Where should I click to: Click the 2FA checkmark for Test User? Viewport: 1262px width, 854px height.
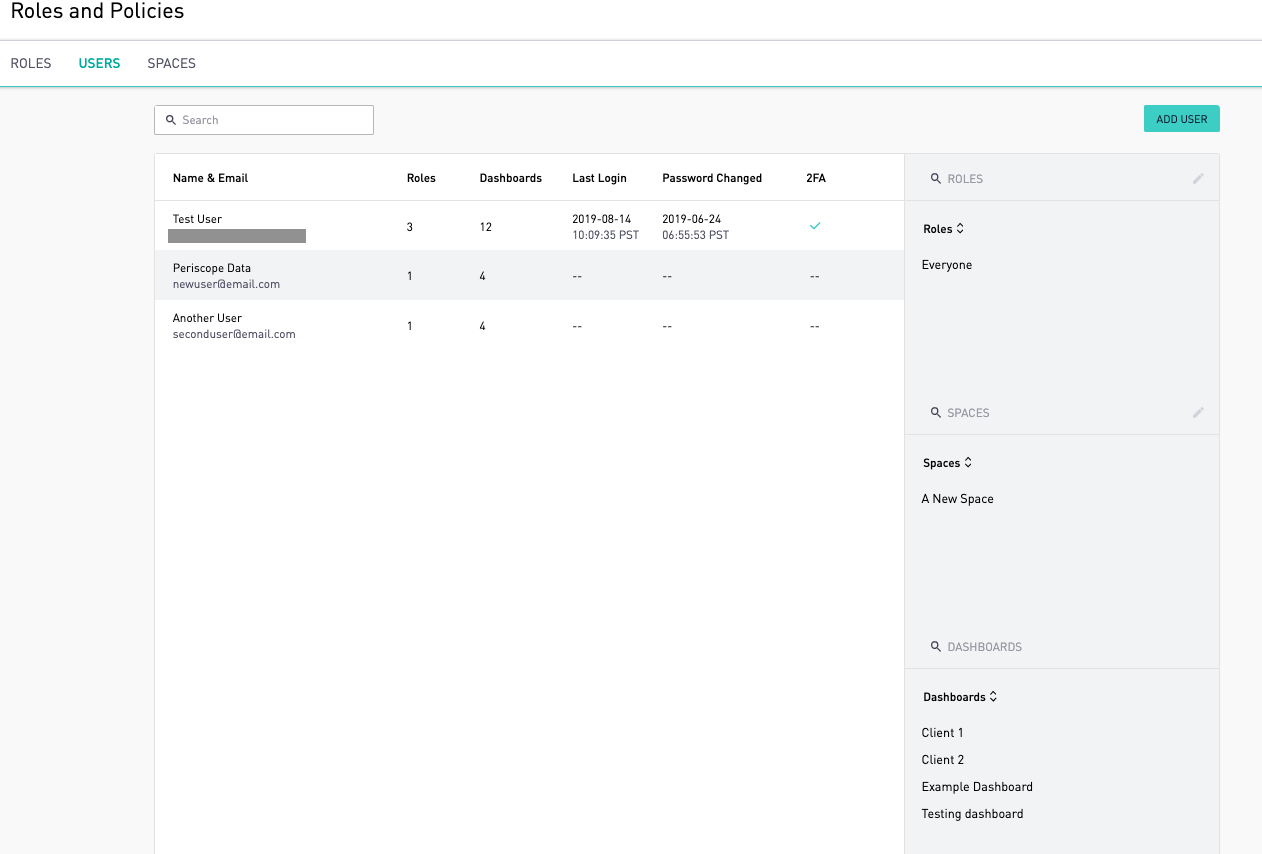click(815, 227)
